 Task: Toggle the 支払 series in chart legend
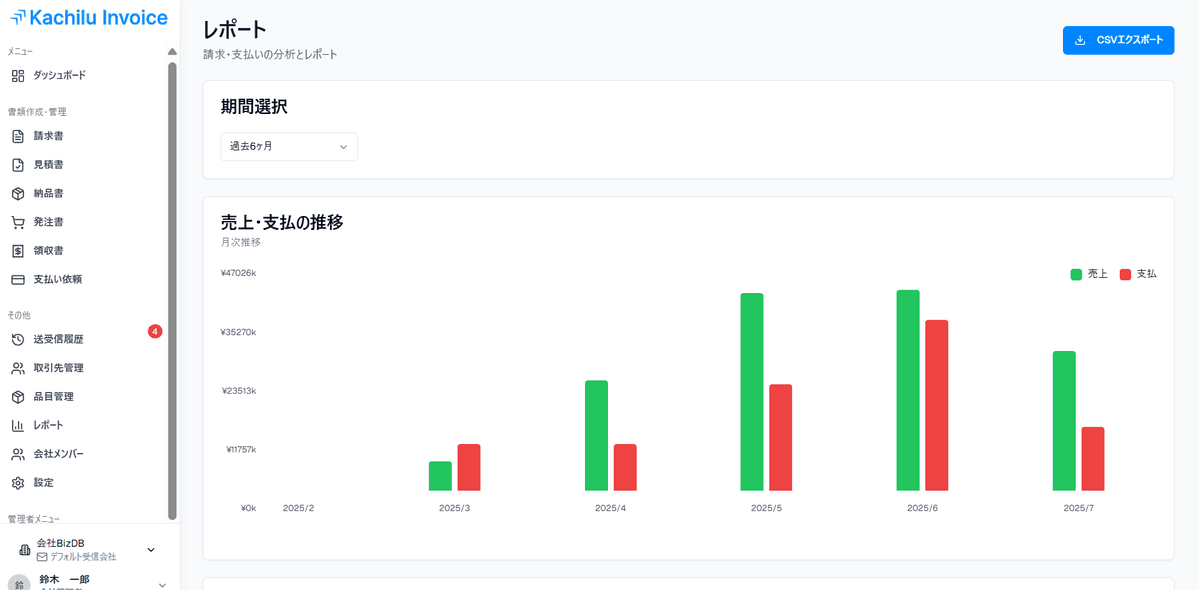coord(1138,274)
